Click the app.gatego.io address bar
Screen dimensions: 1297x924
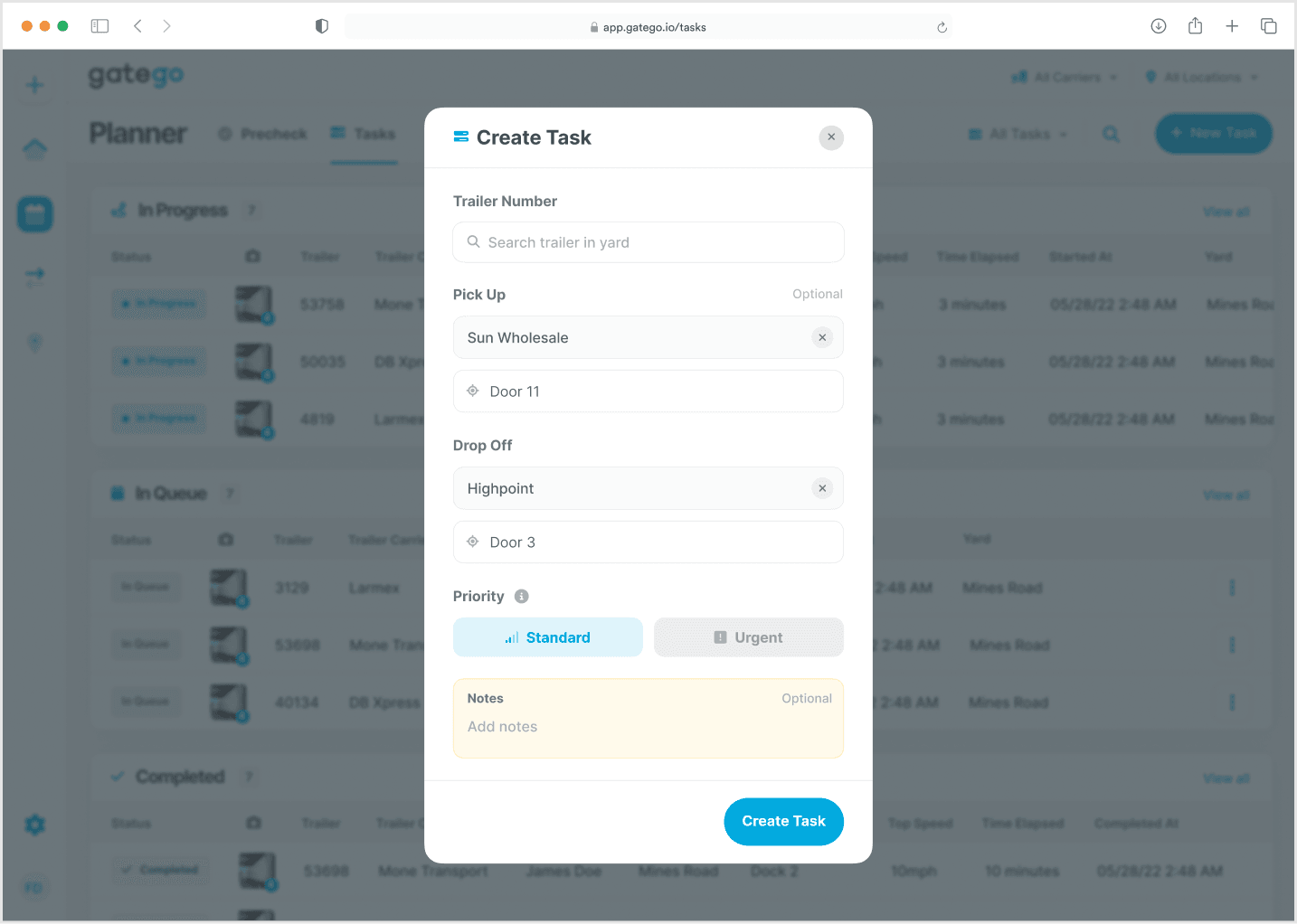648,27
